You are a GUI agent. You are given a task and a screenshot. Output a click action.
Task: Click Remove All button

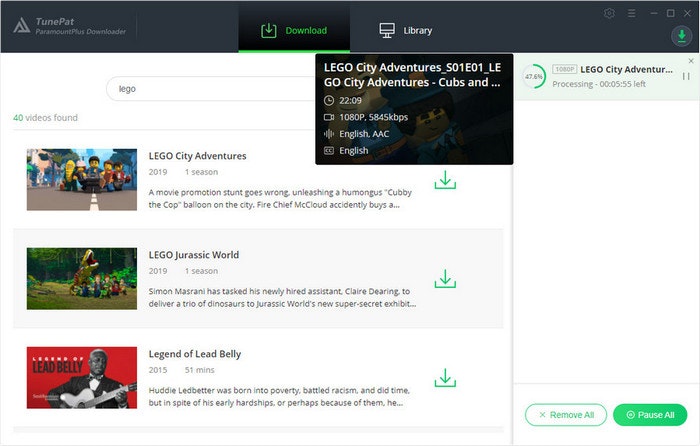(566, 415)
